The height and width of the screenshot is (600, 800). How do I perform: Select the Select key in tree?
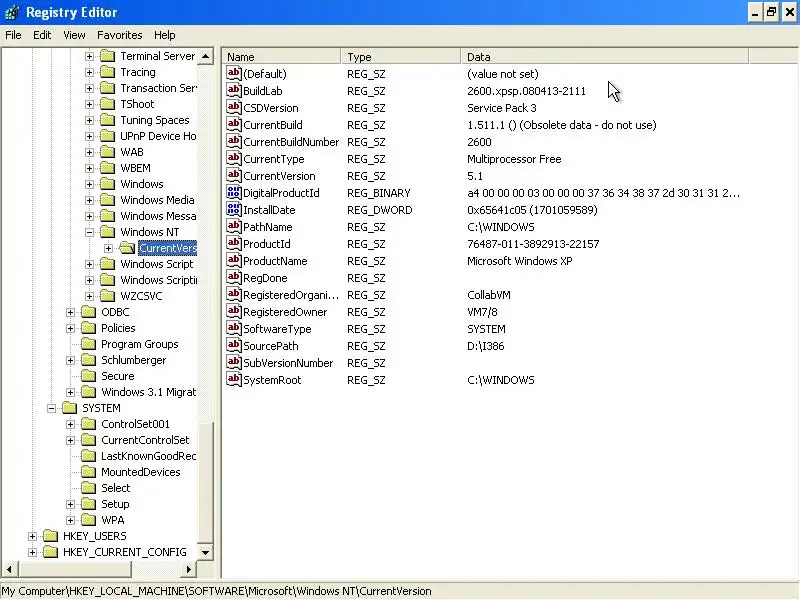point(115,488)
